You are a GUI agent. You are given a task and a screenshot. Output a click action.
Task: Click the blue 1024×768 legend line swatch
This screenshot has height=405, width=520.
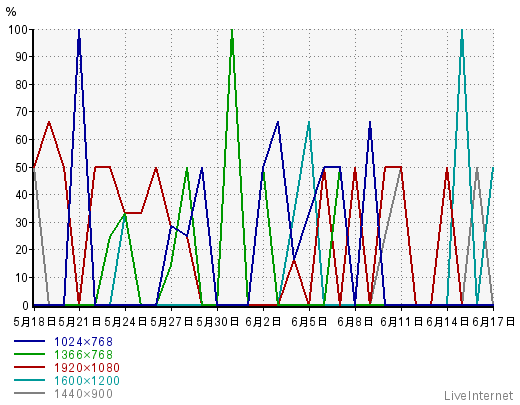(x=29, y=341)
